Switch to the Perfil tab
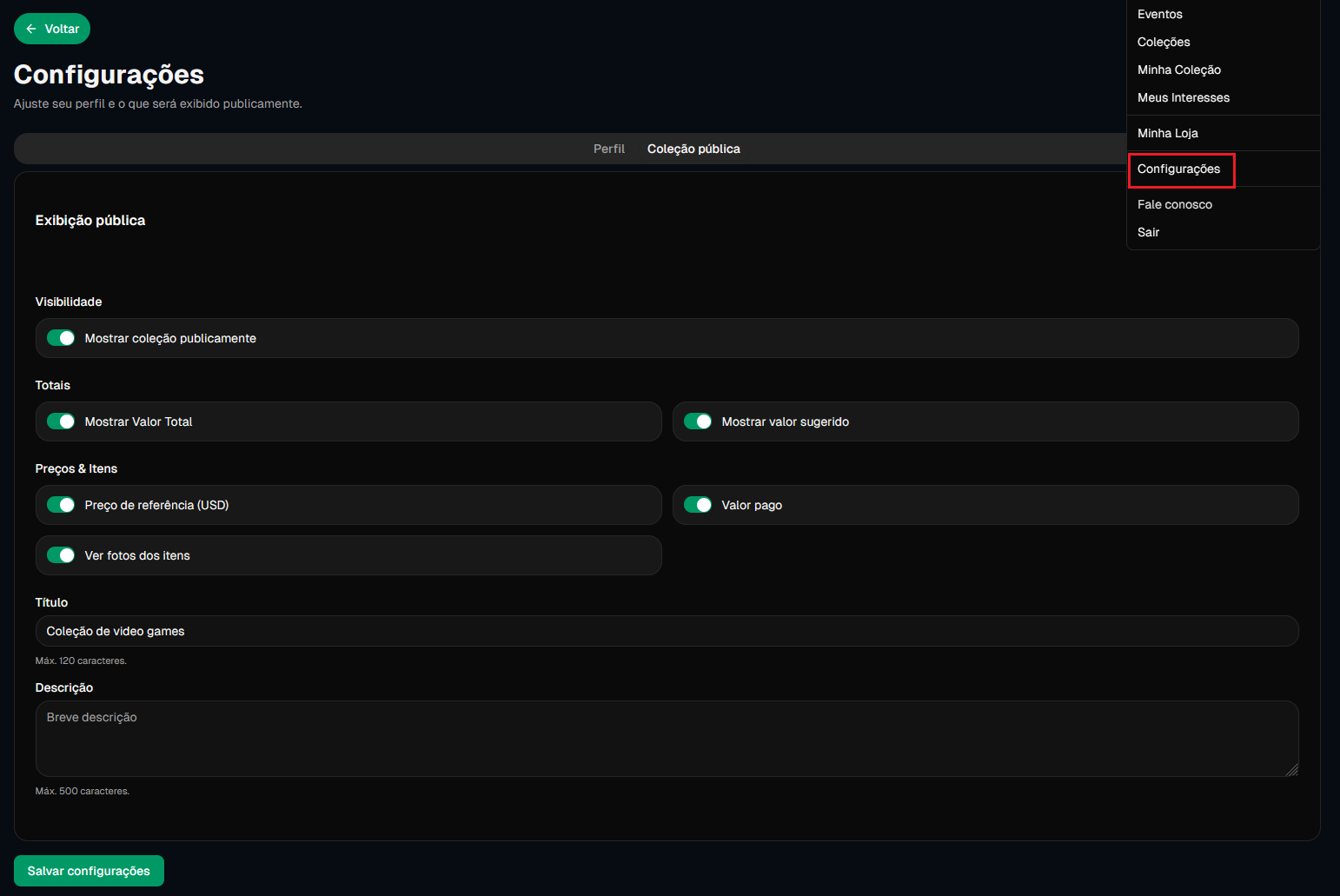This screenshot has height=896, width=1340. (608, 148)
